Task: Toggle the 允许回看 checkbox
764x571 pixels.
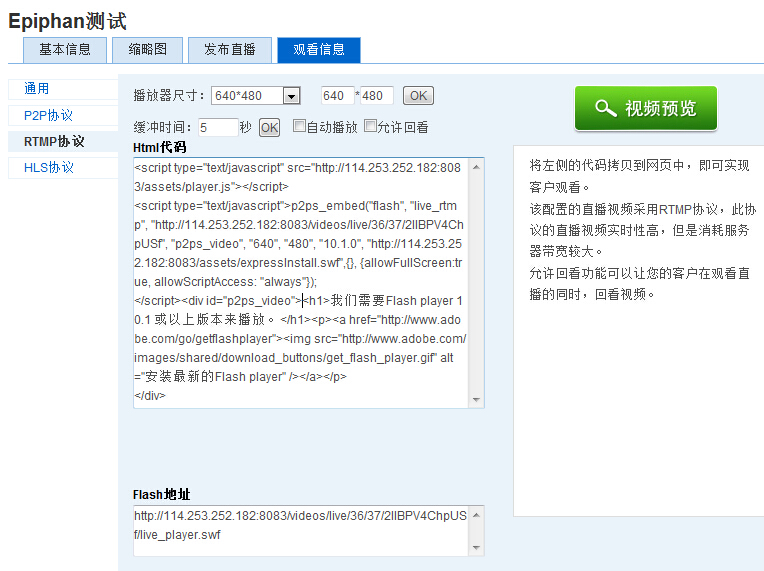Action: tap(370, 126)
